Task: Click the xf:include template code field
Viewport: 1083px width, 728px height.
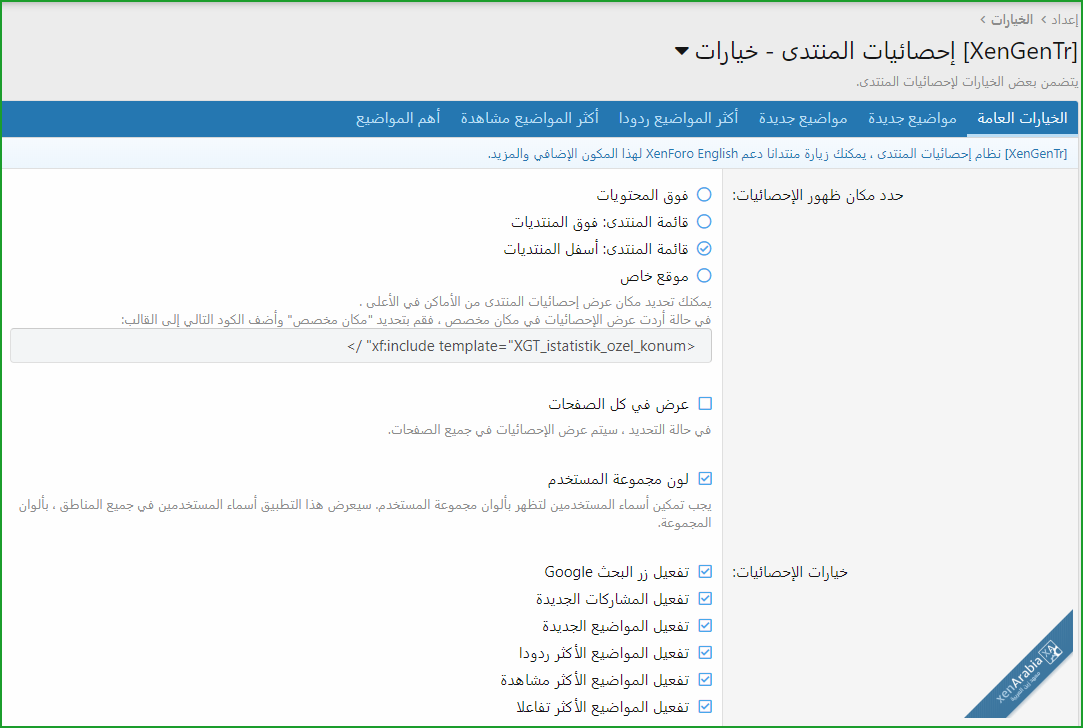Action: (x=361, y=346)
